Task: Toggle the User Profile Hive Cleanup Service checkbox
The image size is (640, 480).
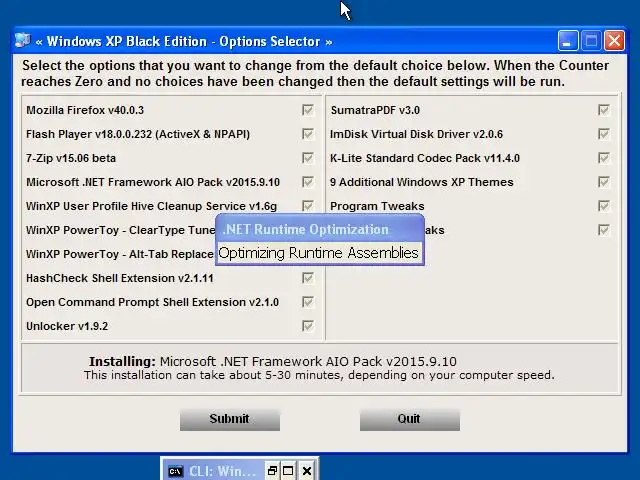Action: point(308,206)
